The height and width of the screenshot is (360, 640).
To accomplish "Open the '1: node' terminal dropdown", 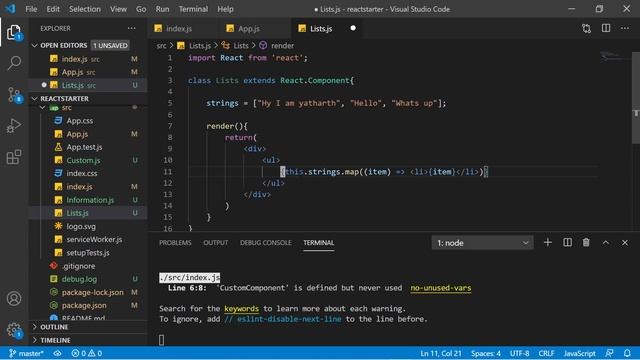I will (482, 243).
